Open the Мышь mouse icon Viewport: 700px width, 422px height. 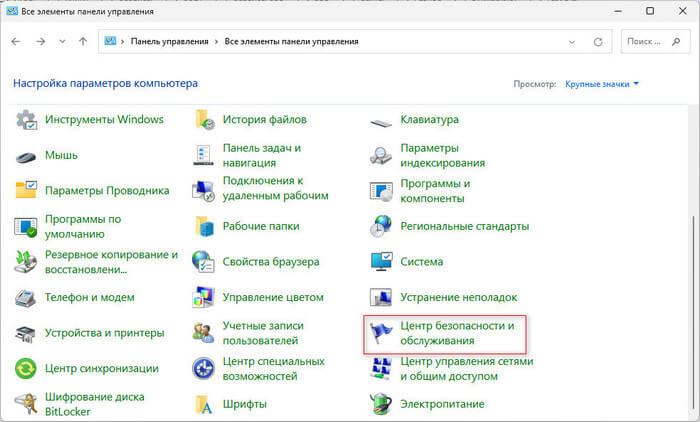pyautogui.click(x=27, y=155)
